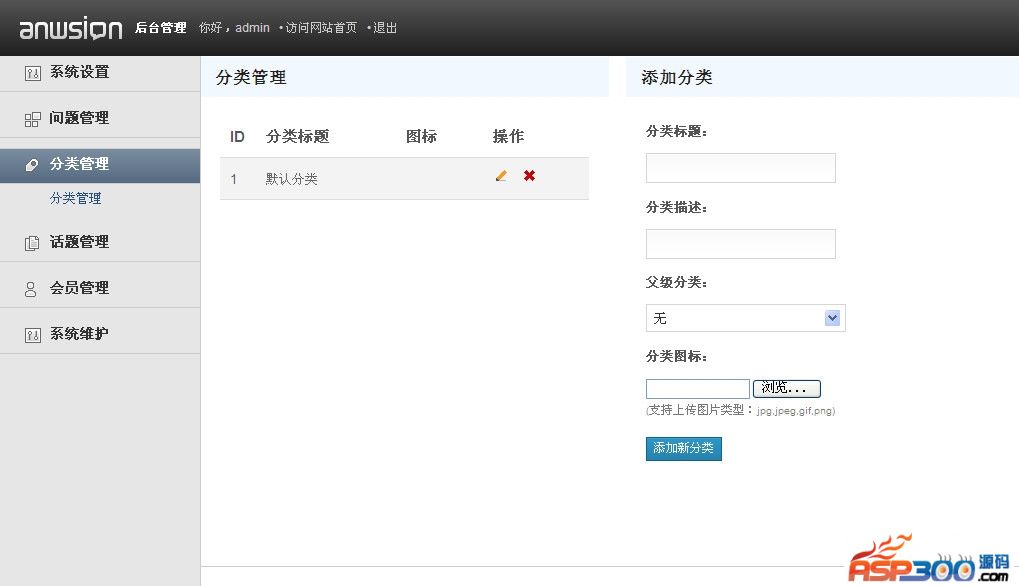Click the 浏览... browse button

[786, 389]
